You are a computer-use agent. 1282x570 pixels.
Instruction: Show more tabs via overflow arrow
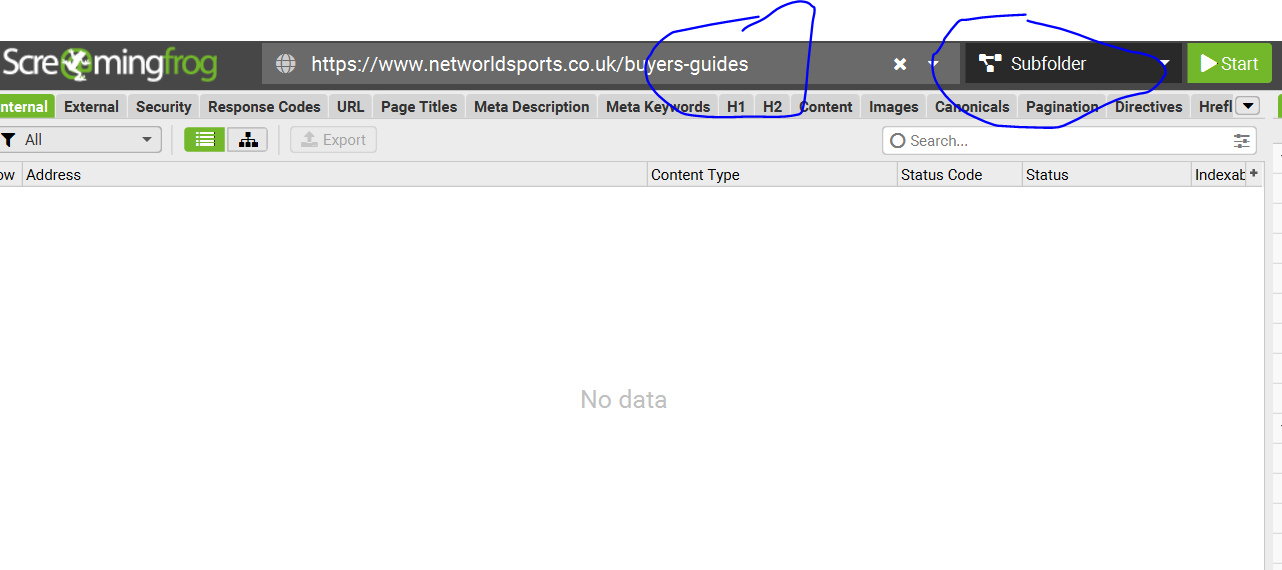tap(1247, 106)
